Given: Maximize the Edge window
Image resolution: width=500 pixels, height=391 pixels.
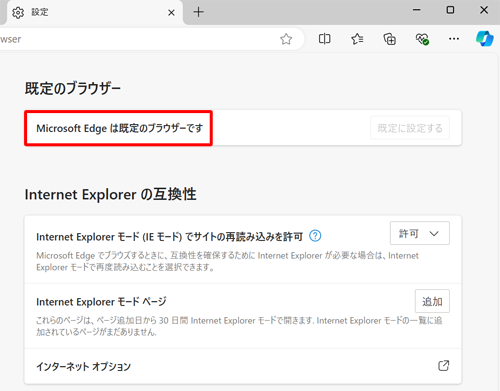Looking at the screenshot, I should coord(450,10).
